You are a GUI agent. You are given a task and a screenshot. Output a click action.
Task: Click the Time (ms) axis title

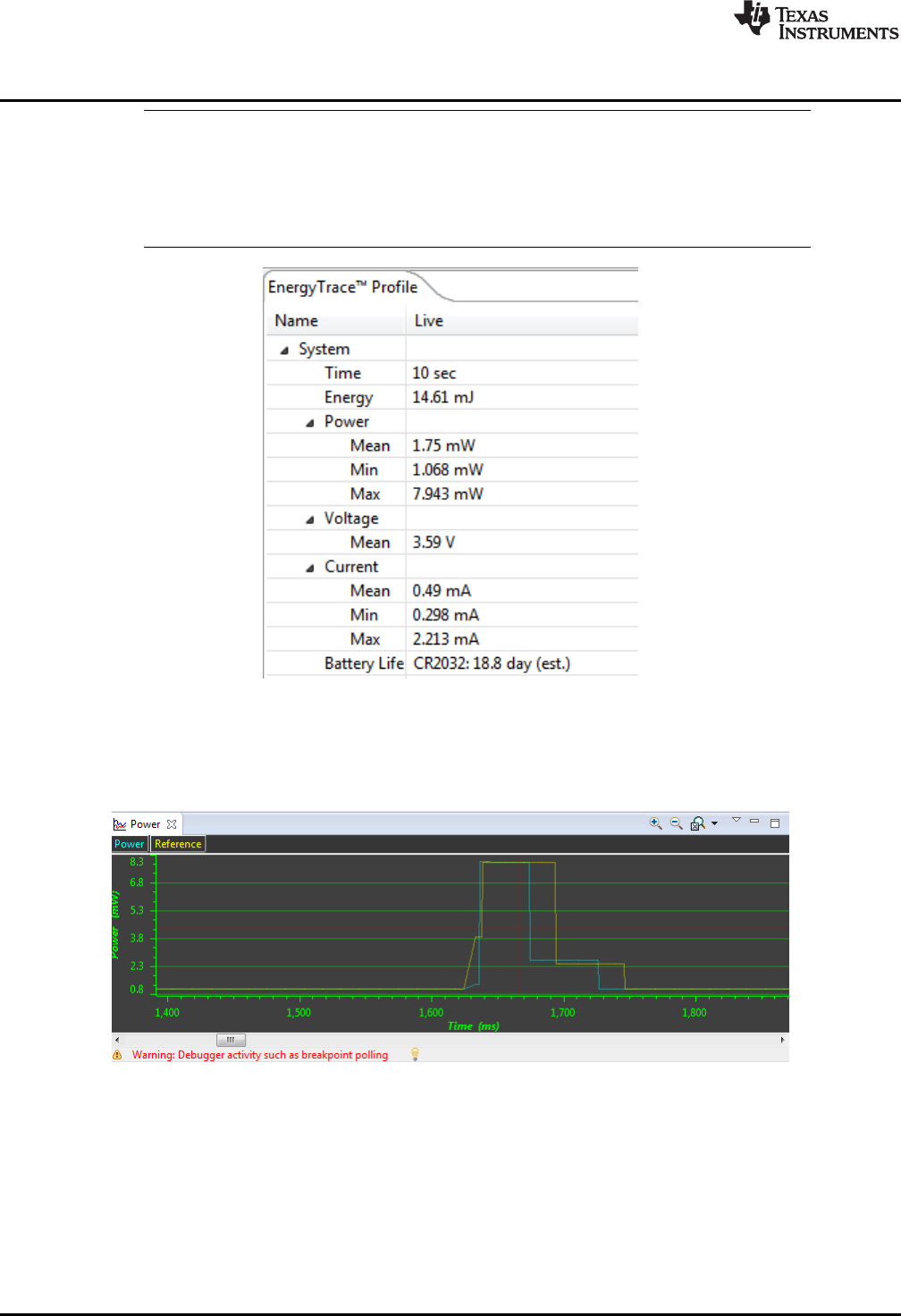(x=473, y=1025)
